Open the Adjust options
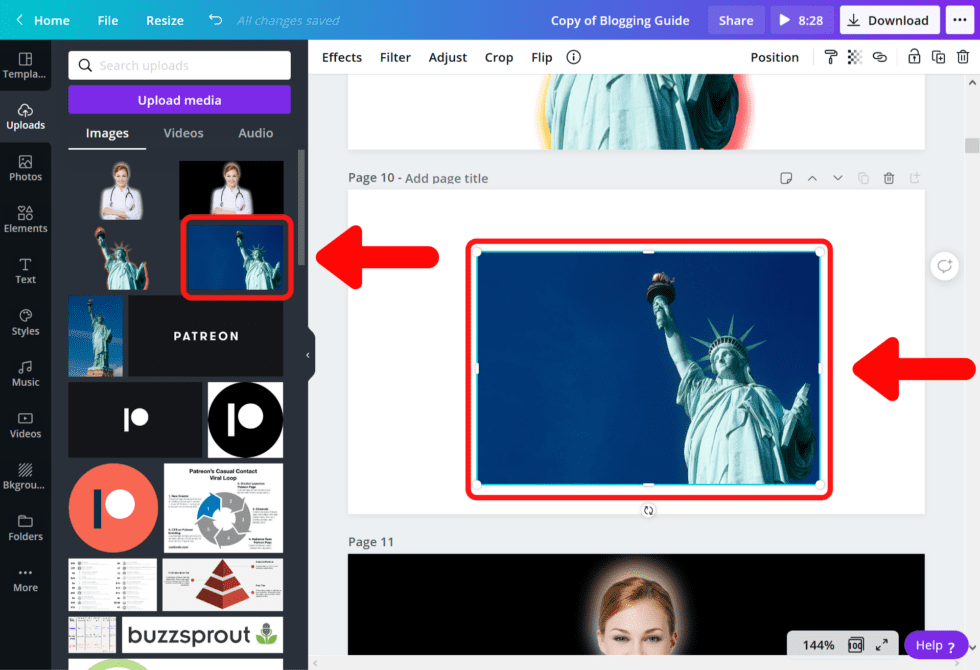980x670 pixels. tap(448, 58)
